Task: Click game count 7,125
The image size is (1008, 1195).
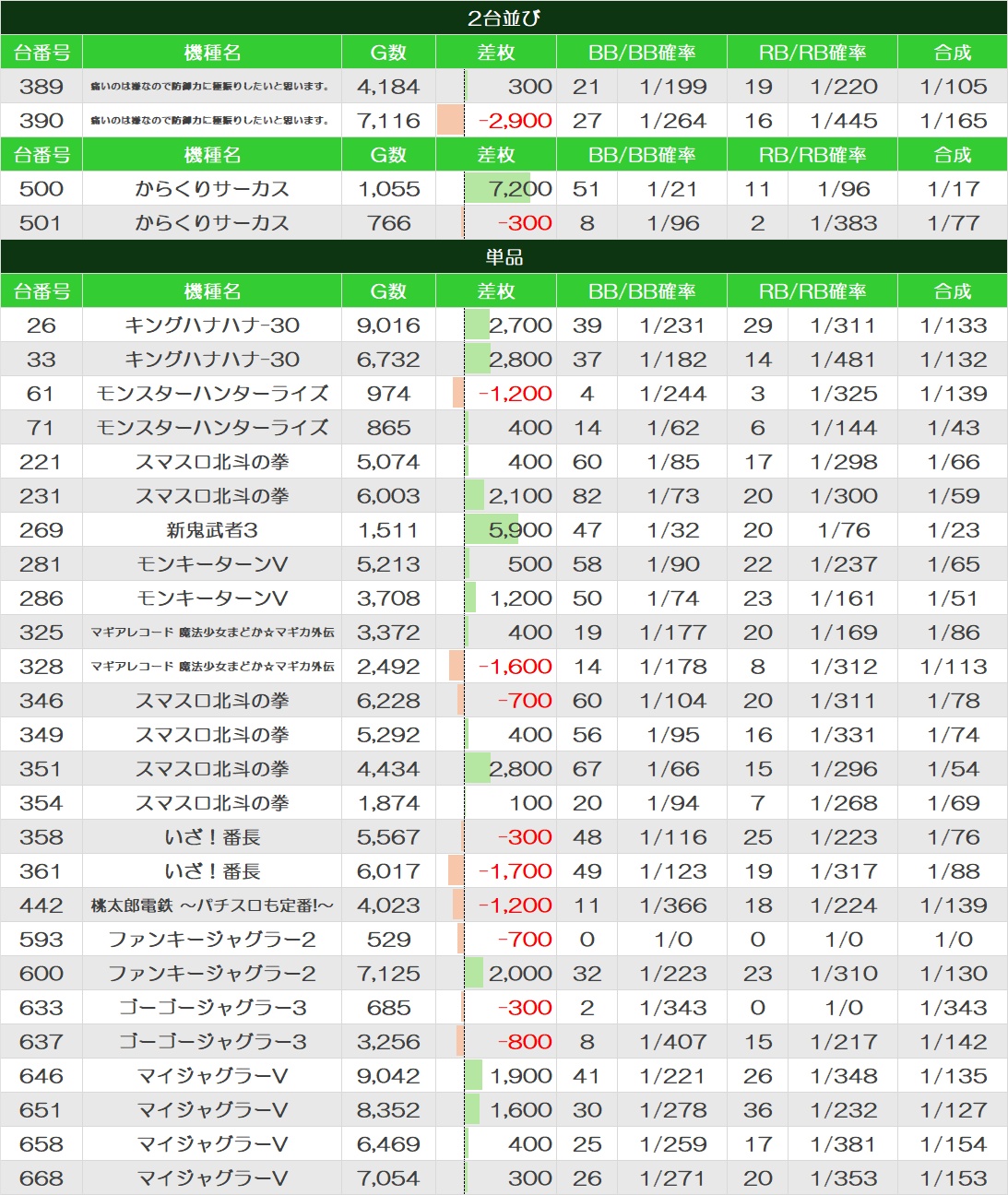Action: click(x=388, y=974)
